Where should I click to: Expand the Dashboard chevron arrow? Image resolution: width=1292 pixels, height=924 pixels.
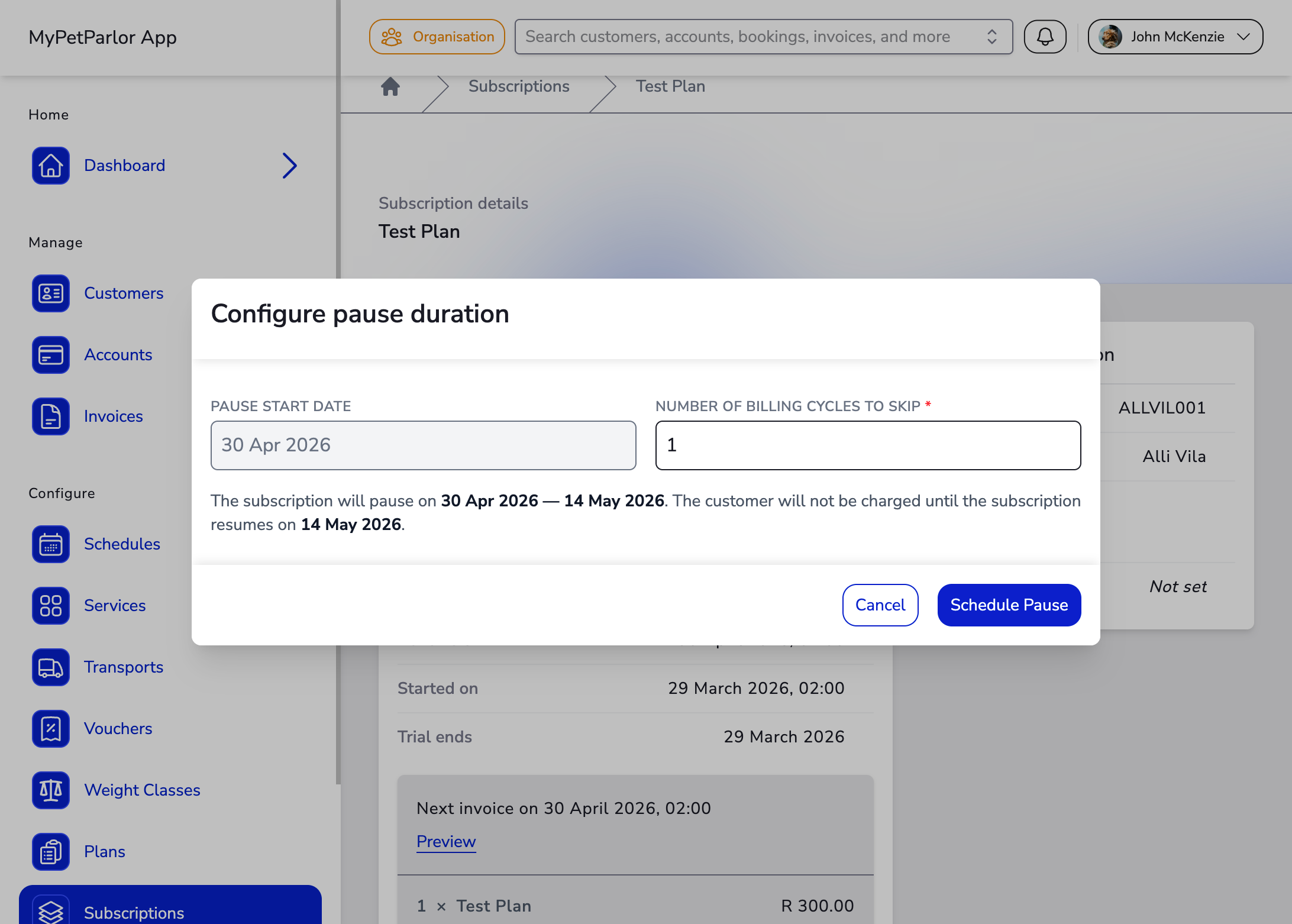tap(289, 166)
